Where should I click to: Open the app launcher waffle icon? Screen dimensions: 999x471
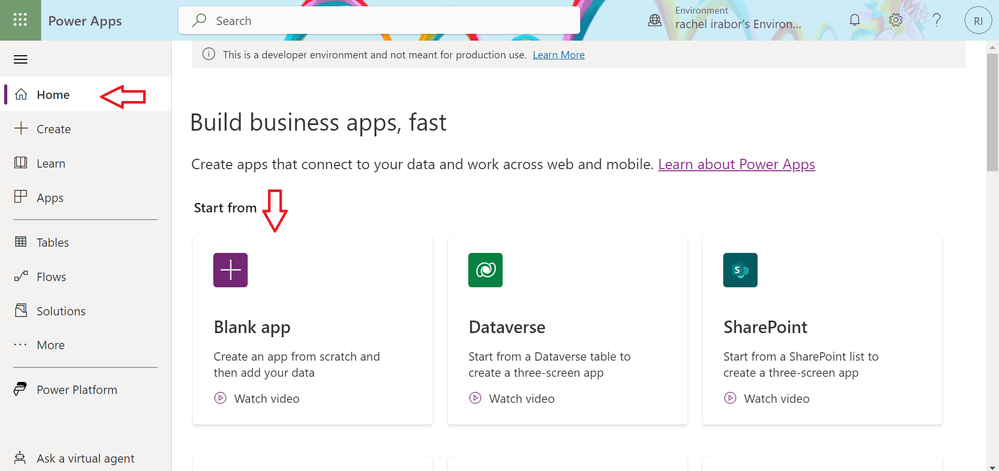20,20
